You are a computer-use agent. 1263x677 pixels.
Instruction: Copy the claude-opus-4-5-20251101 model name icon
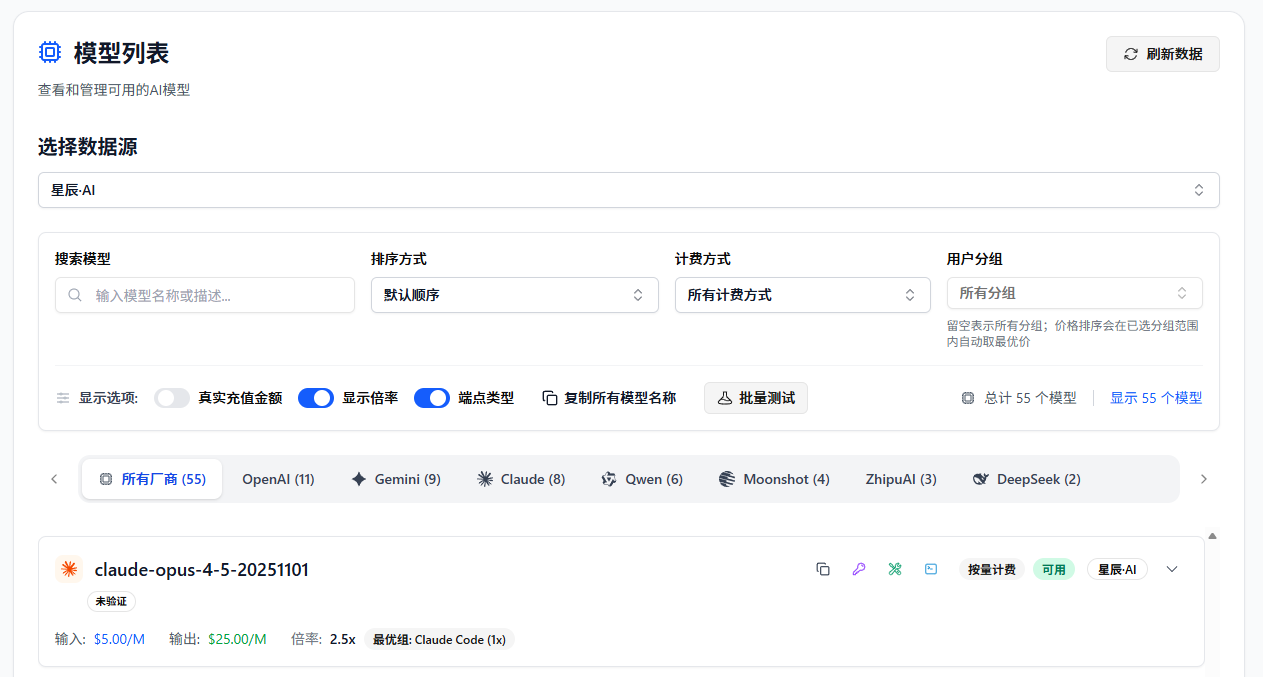(823, 569)
